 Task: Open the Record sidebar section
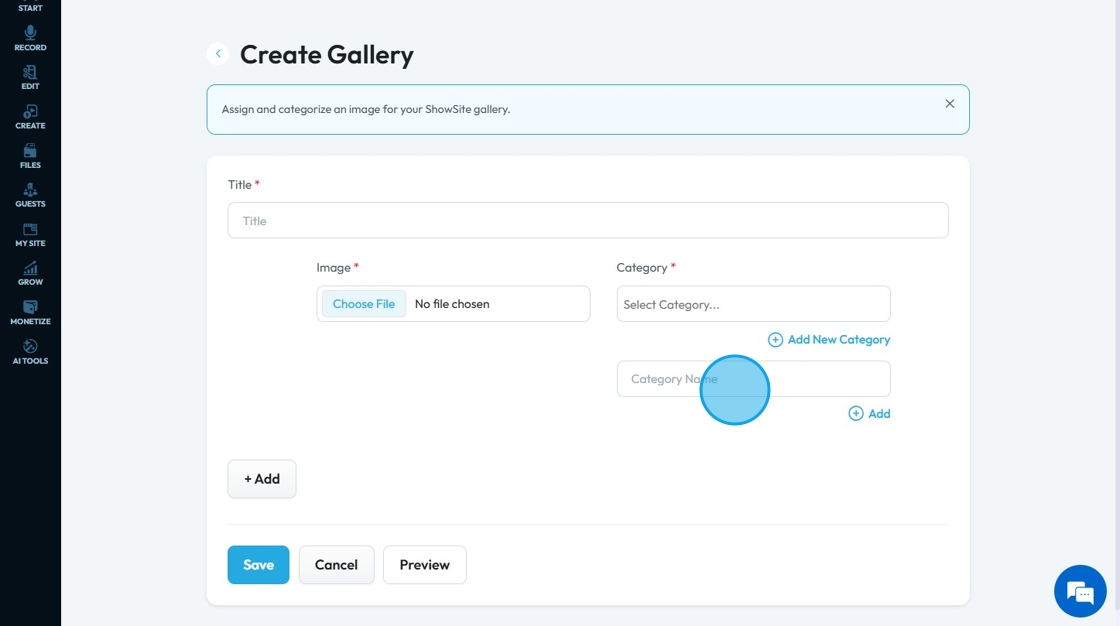tap(30, 39)
